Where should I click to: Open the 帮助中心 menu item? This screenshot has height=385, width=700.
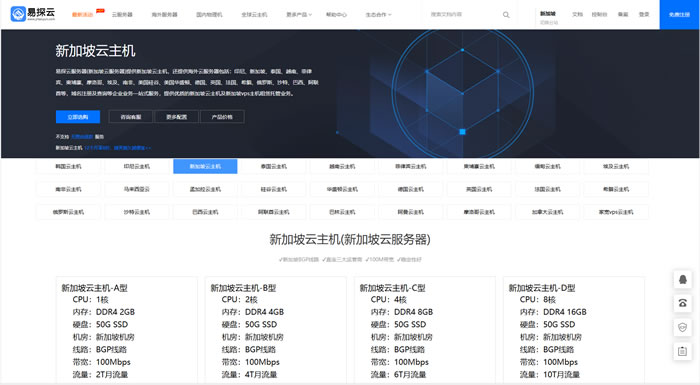(336, 15)
